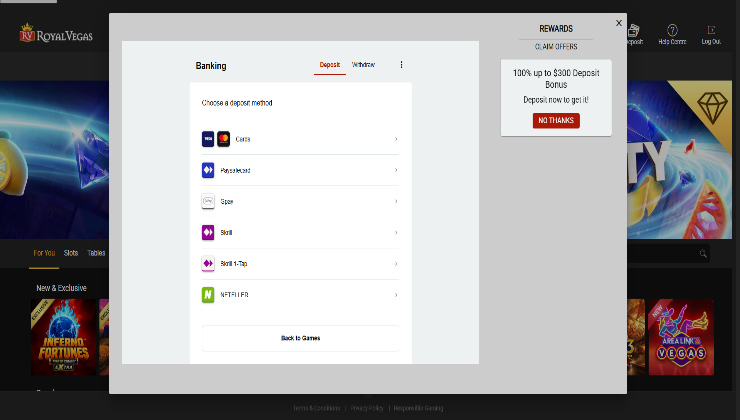Click the Royal Vegas logo
Viewport: 740px width, 420px height.
point(56,34)
